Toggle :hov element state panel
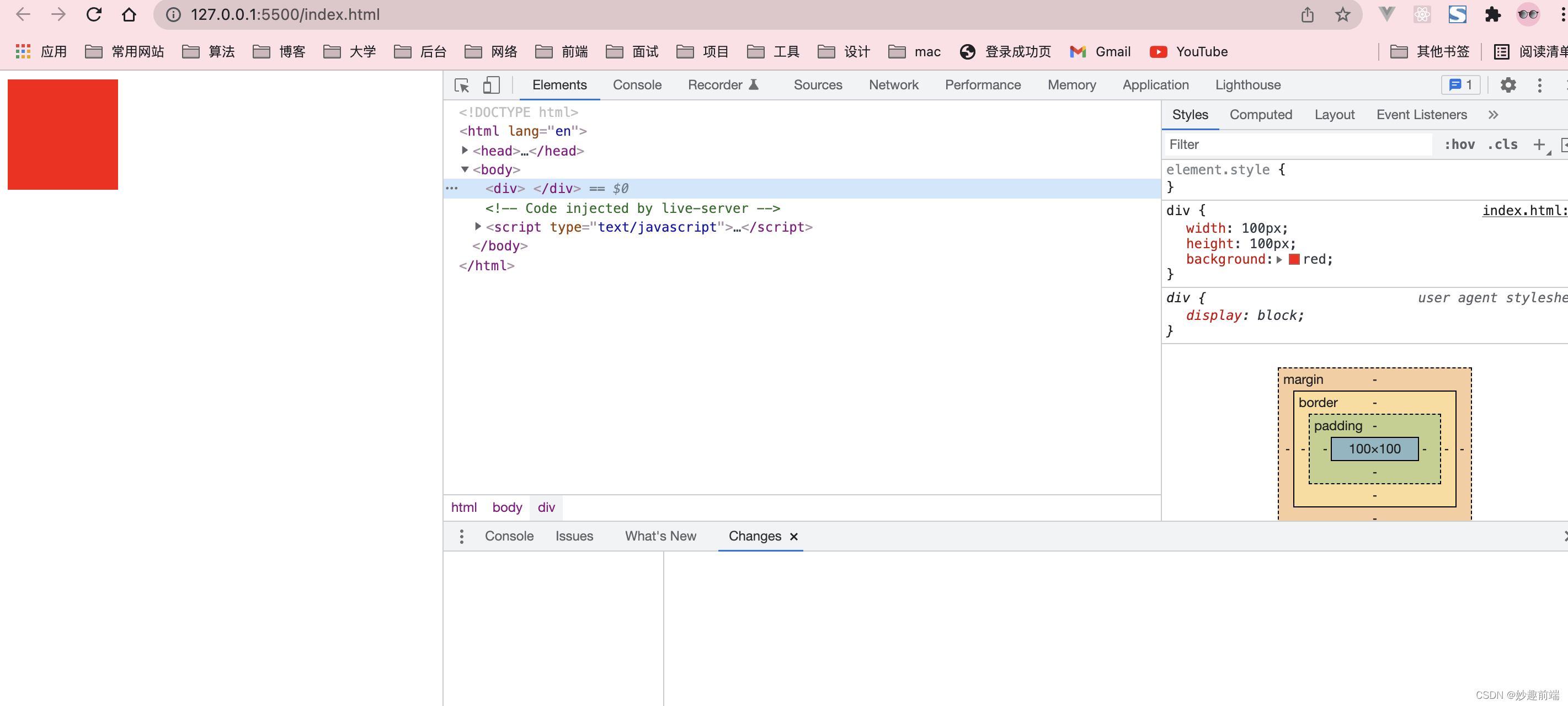Screen dimensions: 1568x706 [x=1459, y=145]
